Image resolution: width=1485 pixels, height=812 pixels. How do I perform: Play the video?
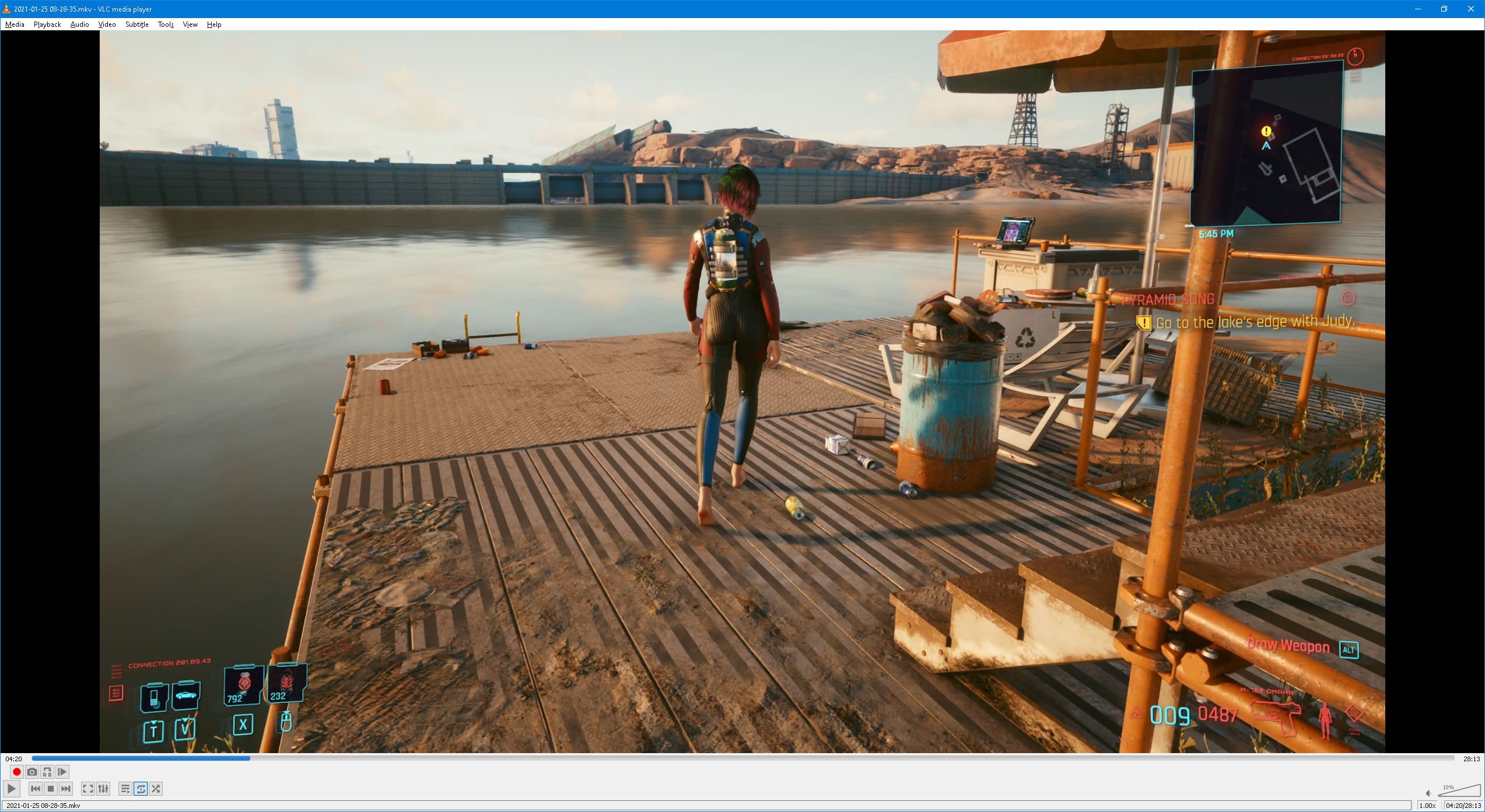point(12,789)
